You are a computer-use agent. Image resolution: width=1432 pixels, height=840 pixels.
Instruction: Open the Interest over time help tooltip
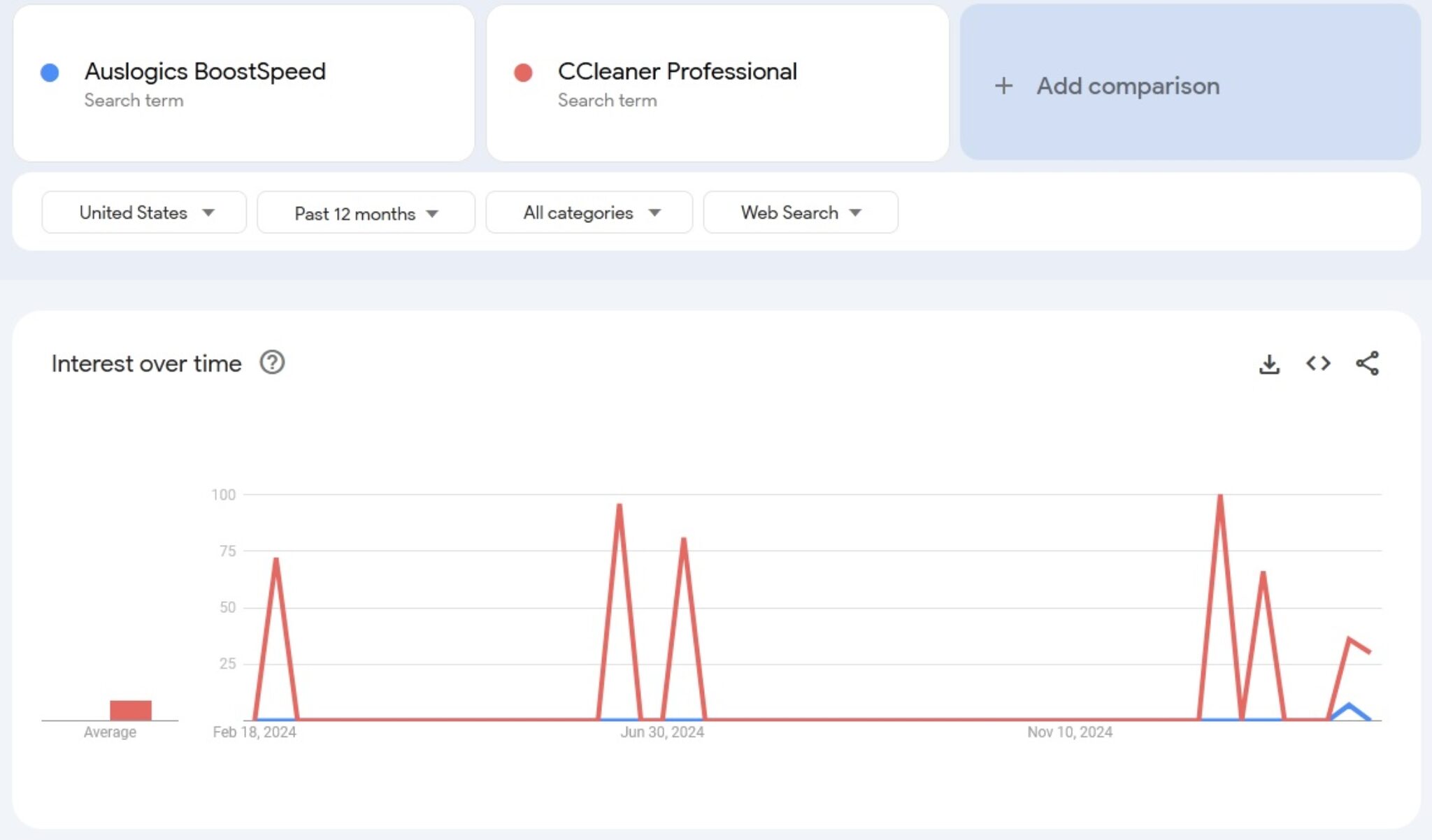pos(273,363)
